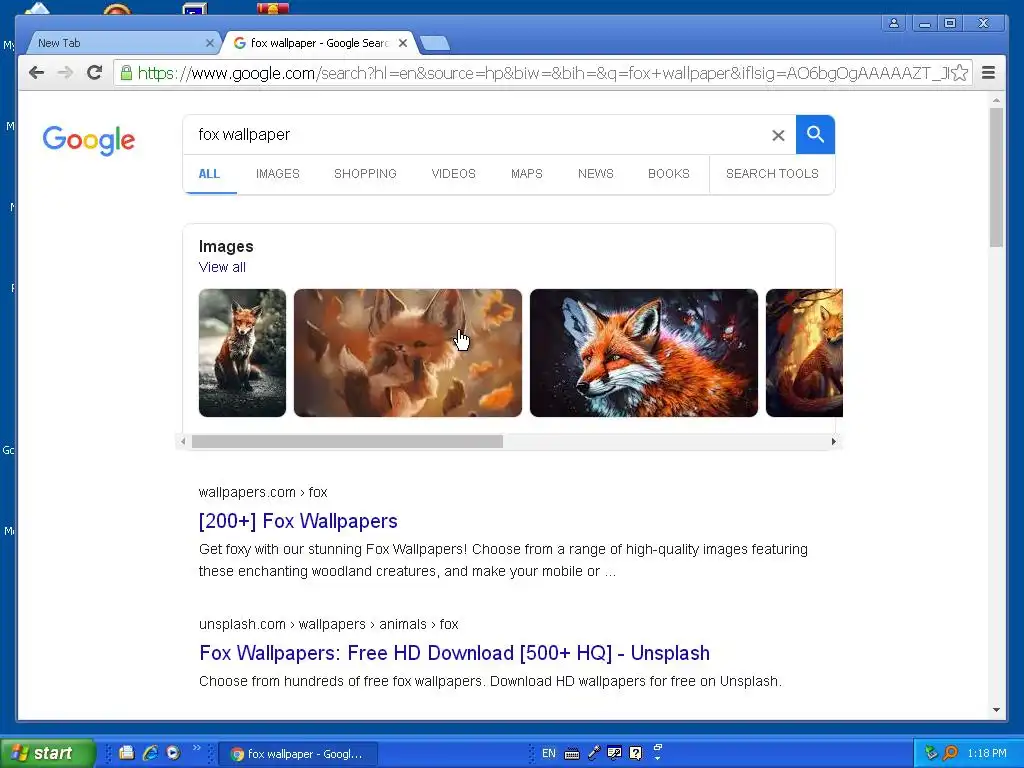Click the page scrollbar down arrow
This screenshot has width=1024, height=768.
[x=996, y=710]
